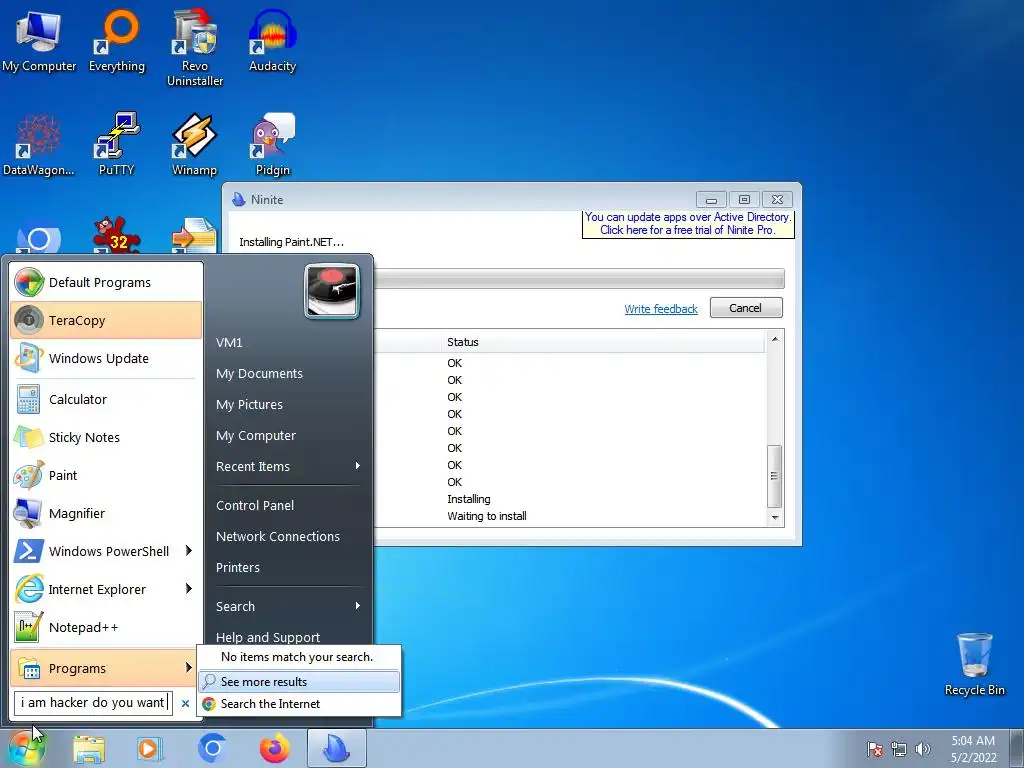Open My Computer in Start menu right pane
This screenshot has width=1024, height=768.
point(288,436)
